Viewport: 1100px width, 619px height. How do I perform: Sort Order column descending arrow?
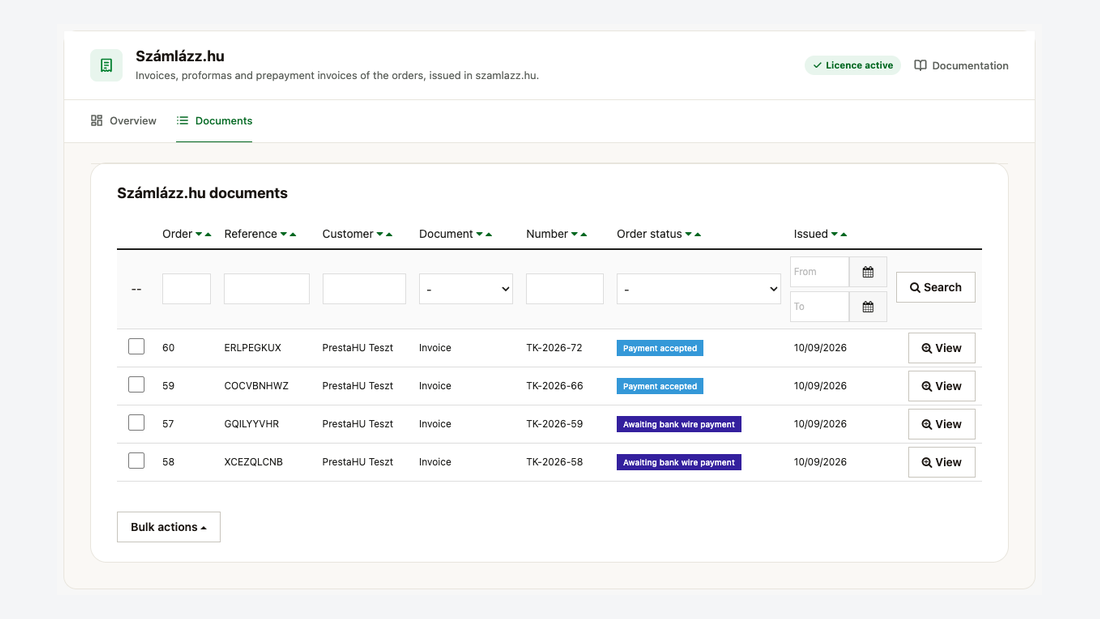click(x=199, y=234)
